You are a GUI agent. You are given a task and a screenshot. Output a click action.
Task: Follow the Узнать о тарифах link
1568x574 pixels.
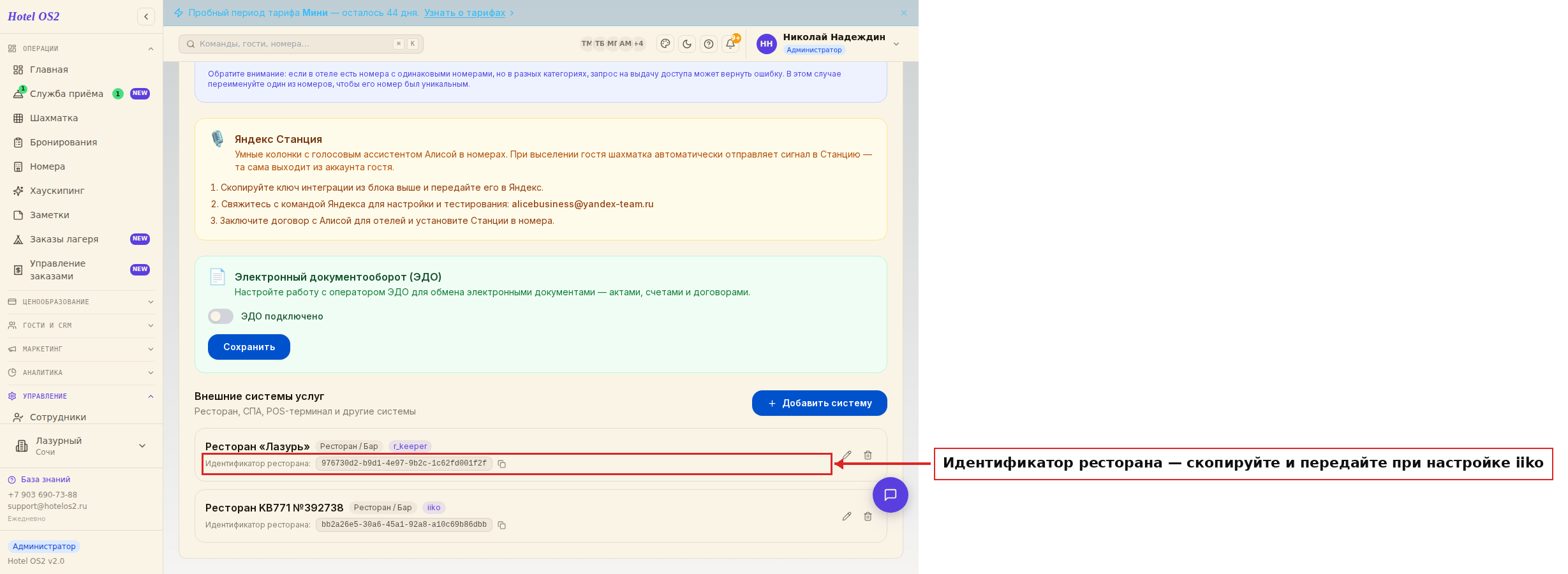click(464, 13)
